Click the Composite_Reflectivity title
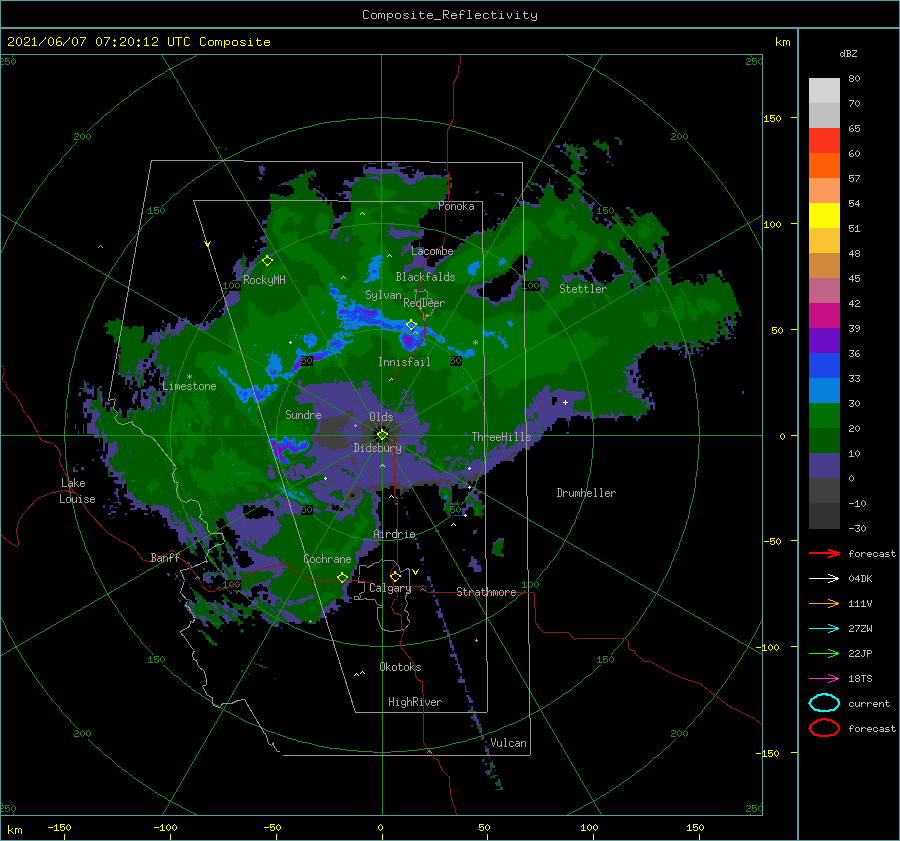 point(450,15)
